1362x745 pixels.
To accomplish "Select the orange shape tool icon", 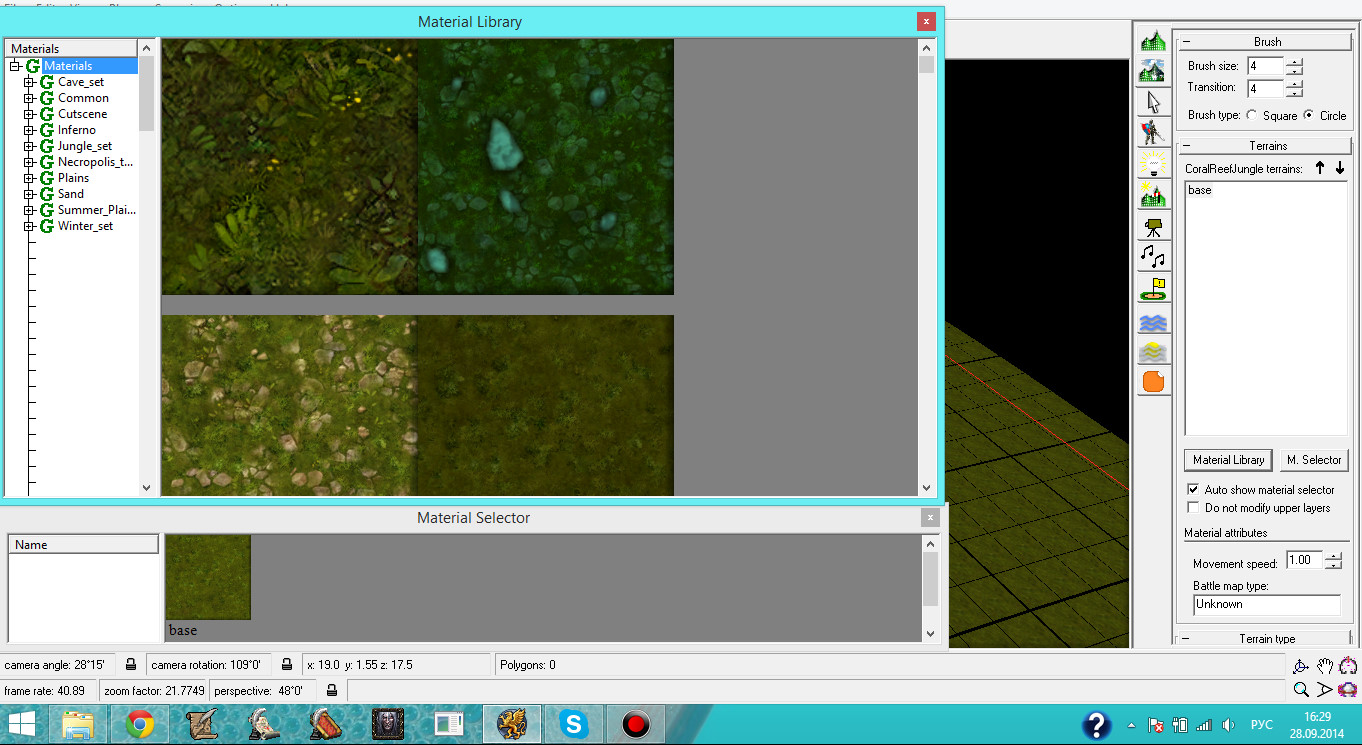I will click(1154, 381).
